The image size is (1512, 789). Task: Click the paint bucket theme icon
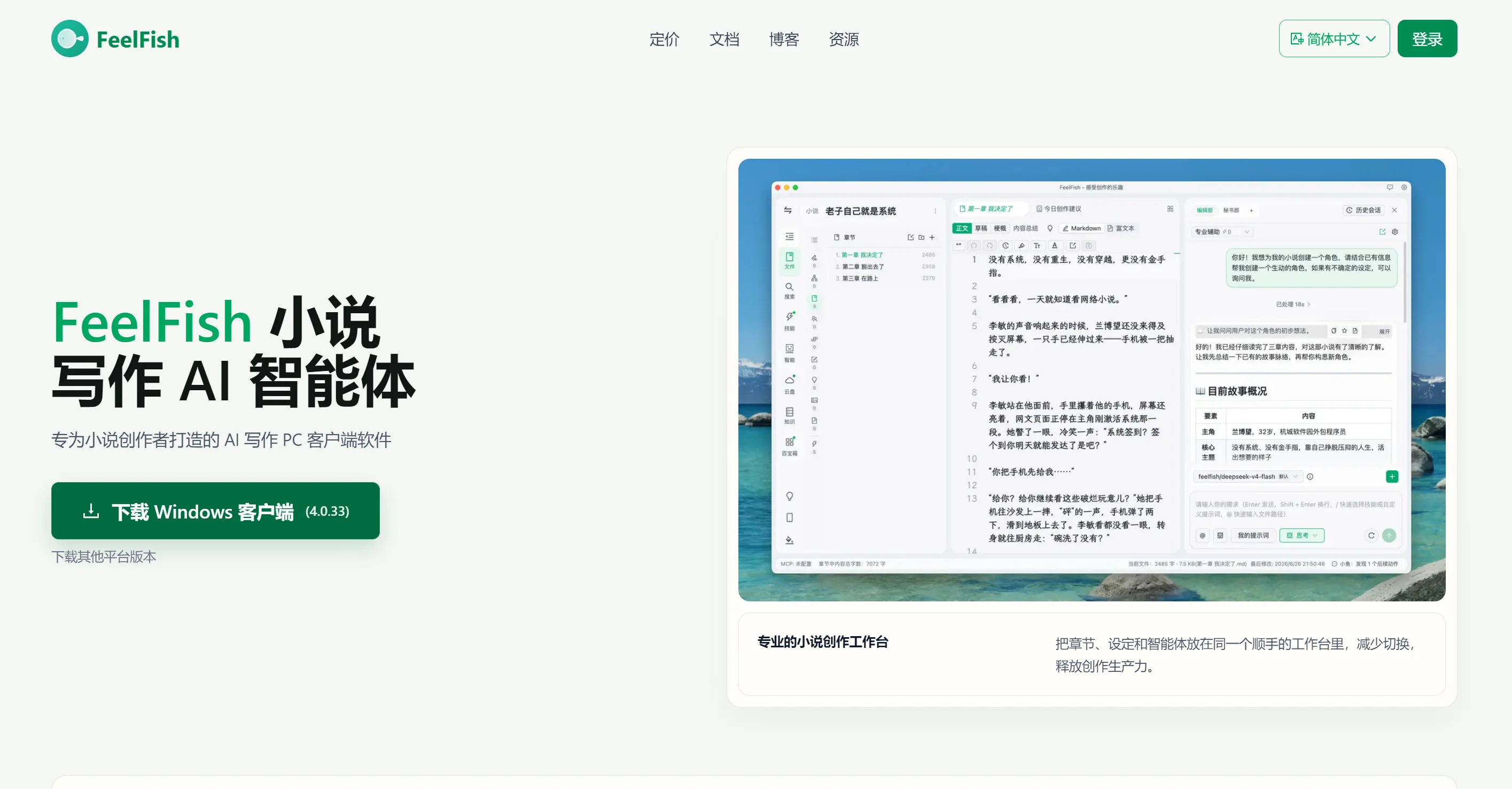tap(790, 540)
